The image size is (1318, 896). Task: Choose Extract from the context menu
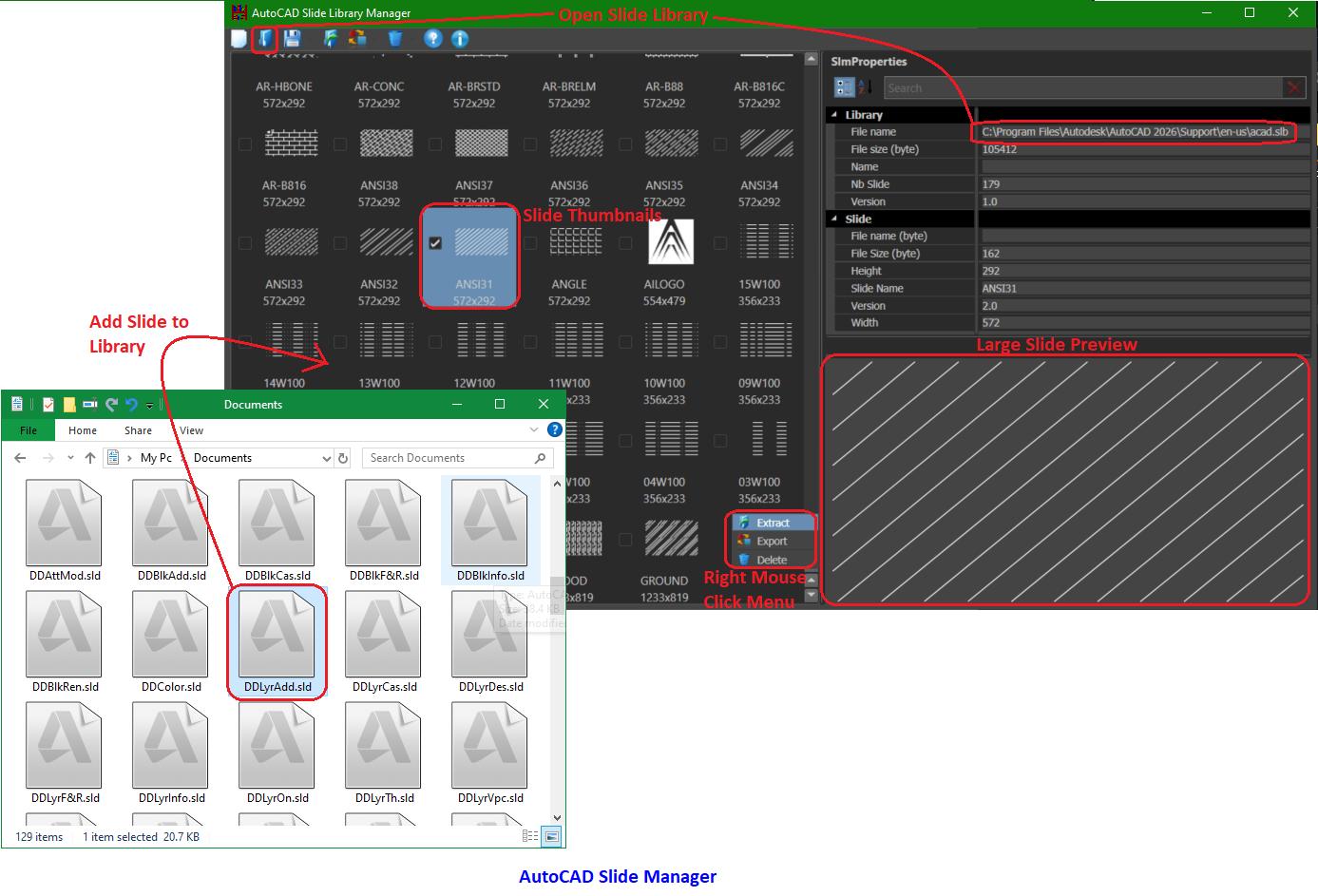click(x=774, y=523)
